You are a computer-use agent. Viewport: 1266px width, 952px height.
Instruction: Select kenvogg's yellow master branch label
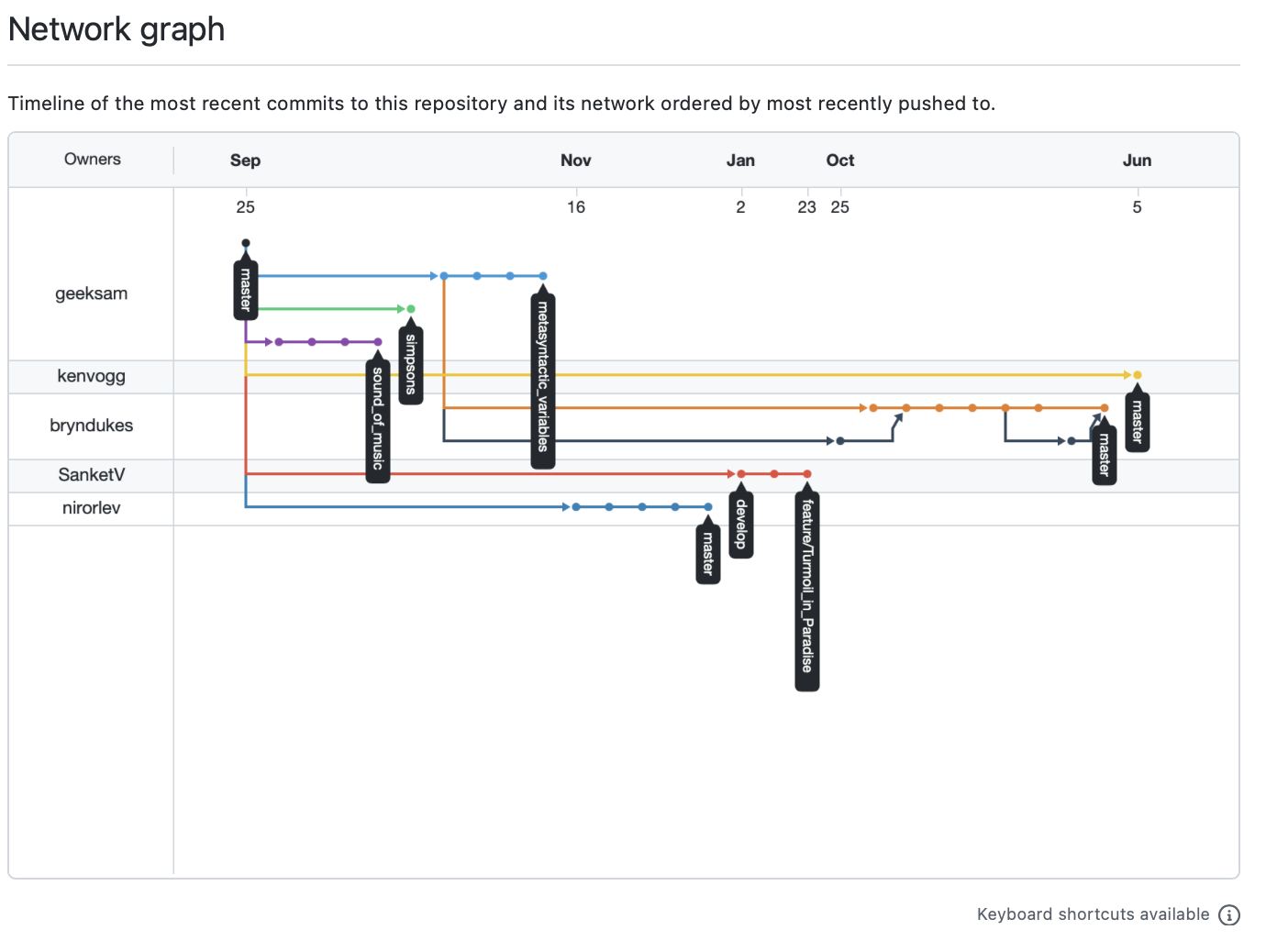click(x=1138, y=422)
